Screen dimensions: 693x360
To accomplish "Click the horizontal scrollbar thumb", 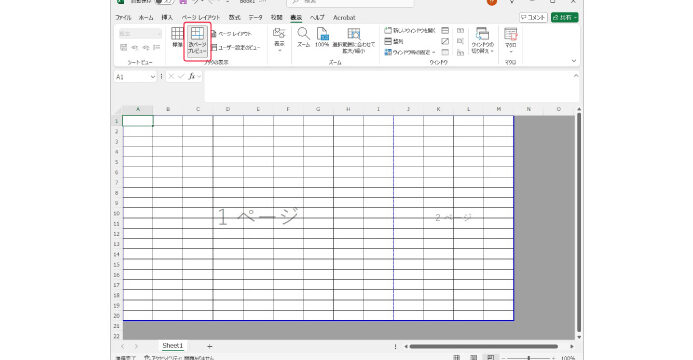I will point(484,347).
